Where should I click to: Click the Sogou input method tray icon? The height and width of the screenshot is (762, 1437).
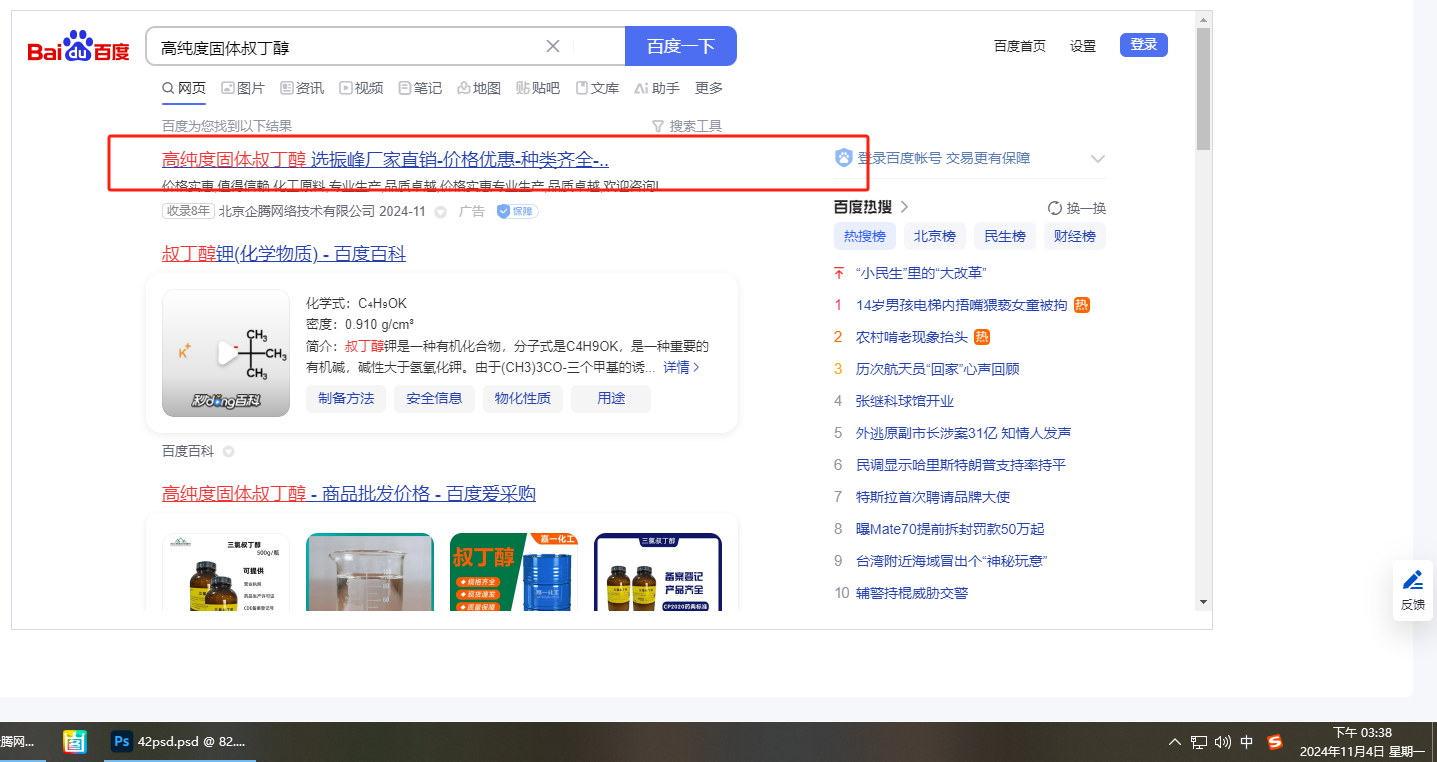point(1275,742)
